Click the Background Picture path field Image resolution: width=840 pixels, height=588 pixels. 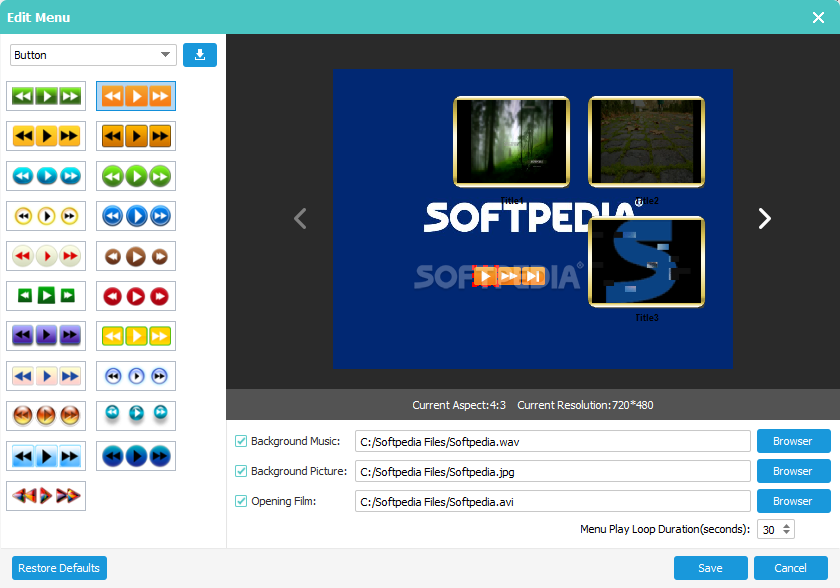pyautogui.click(x=552, y=472)
